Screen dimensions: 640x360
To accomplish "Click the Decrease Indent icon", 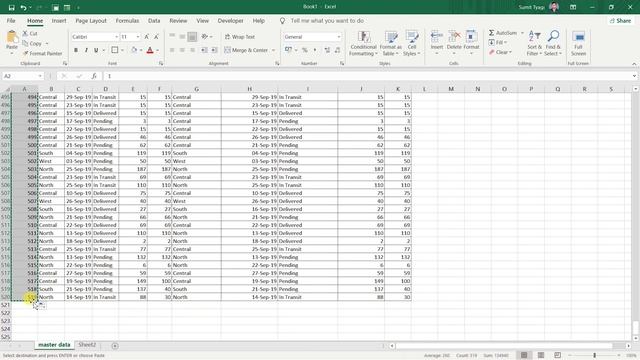I will [204, 50].
